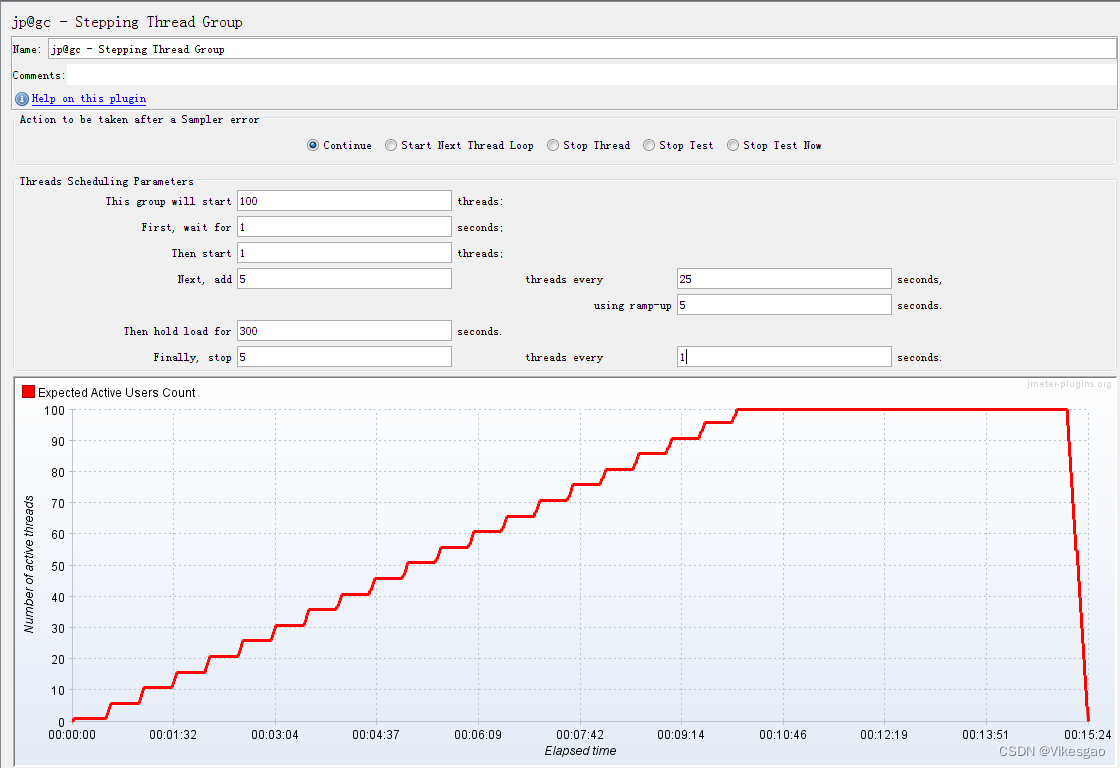
Task: Select the Stop Test radio button
Action: click(649, 145)
